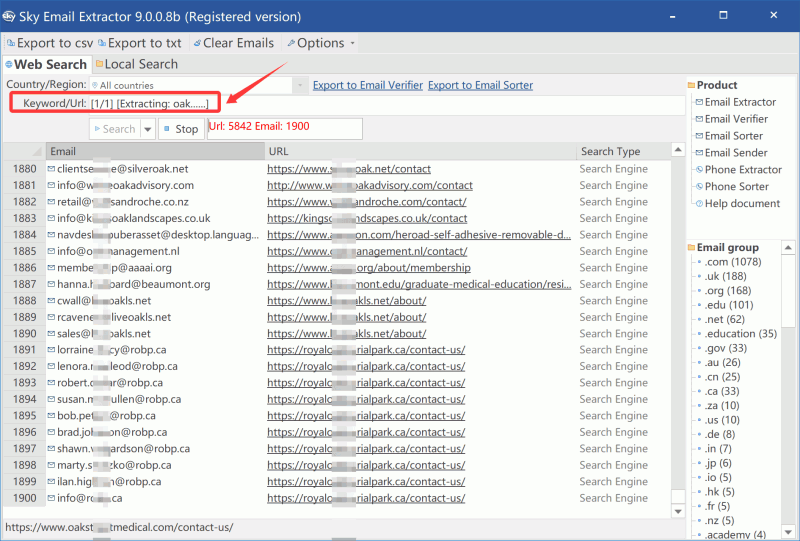This screenshot has height=541, width=800.
Task: Open Phone Sorter in Product panel
Action: tap(732, 186)
